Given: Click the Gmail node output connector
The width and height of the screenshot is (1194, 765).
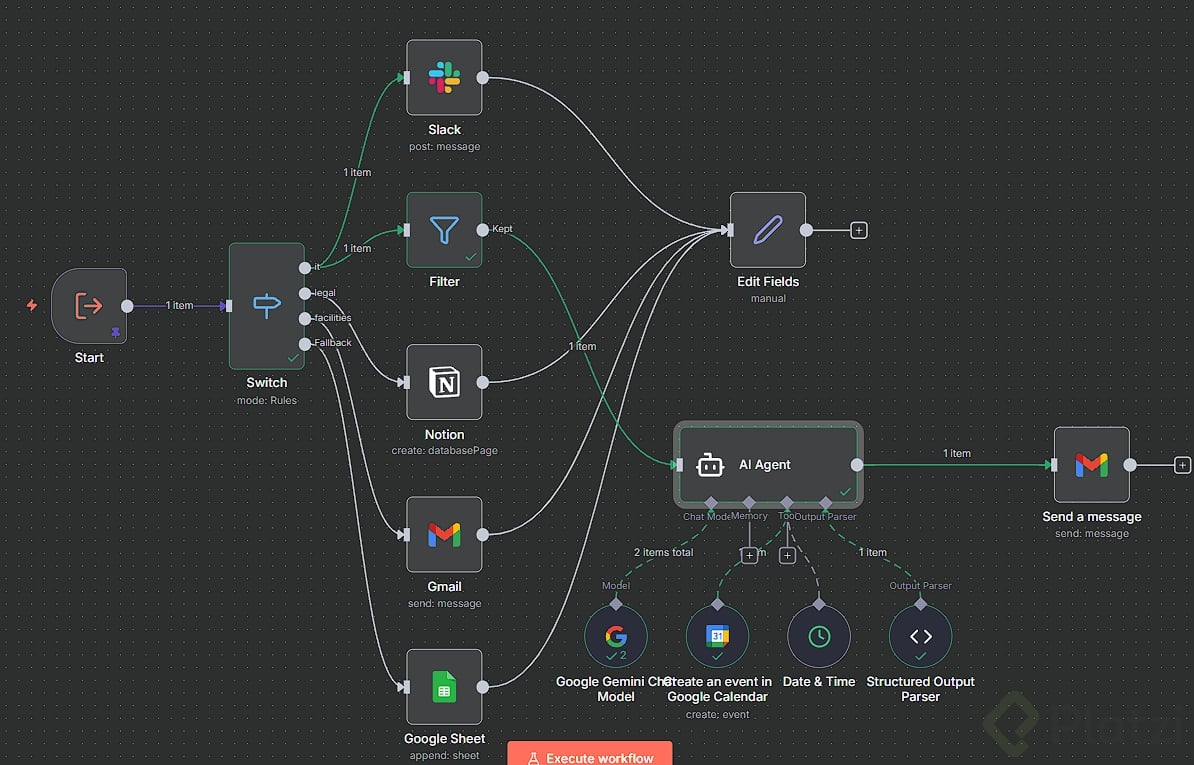Looking at the screenshot, I should point(483,534).
